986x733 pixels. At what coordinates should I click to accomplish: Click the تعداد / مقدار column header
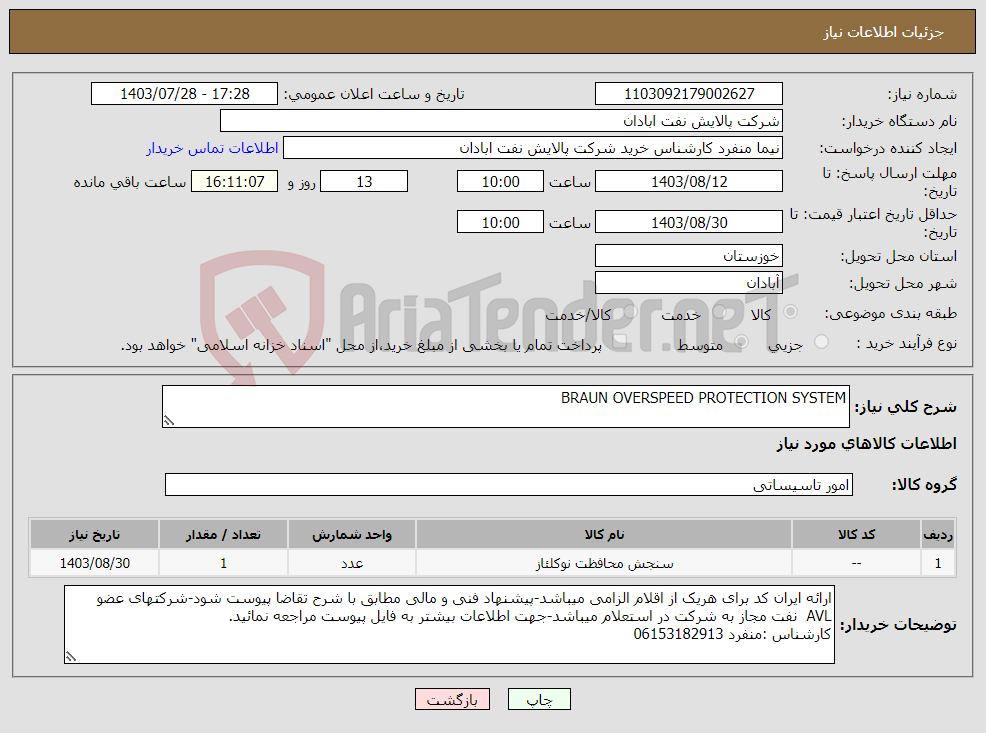(223, 534)
